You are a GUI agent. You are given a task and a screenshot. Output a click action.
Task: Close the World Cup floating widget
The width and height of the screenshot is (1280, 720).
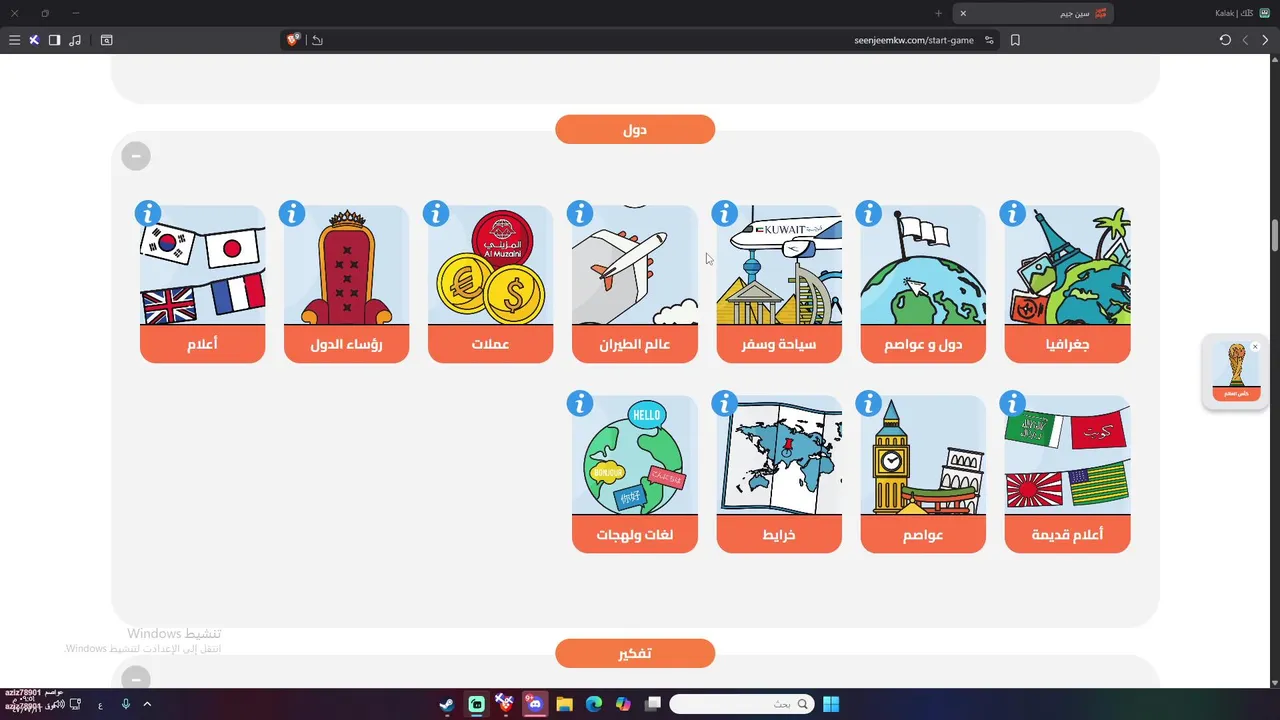pos(1255,347)
